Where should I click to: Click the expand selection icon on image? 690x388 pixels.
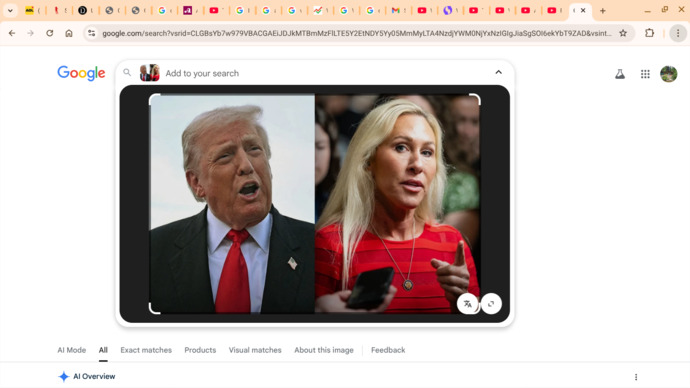(x=491, y=304)
